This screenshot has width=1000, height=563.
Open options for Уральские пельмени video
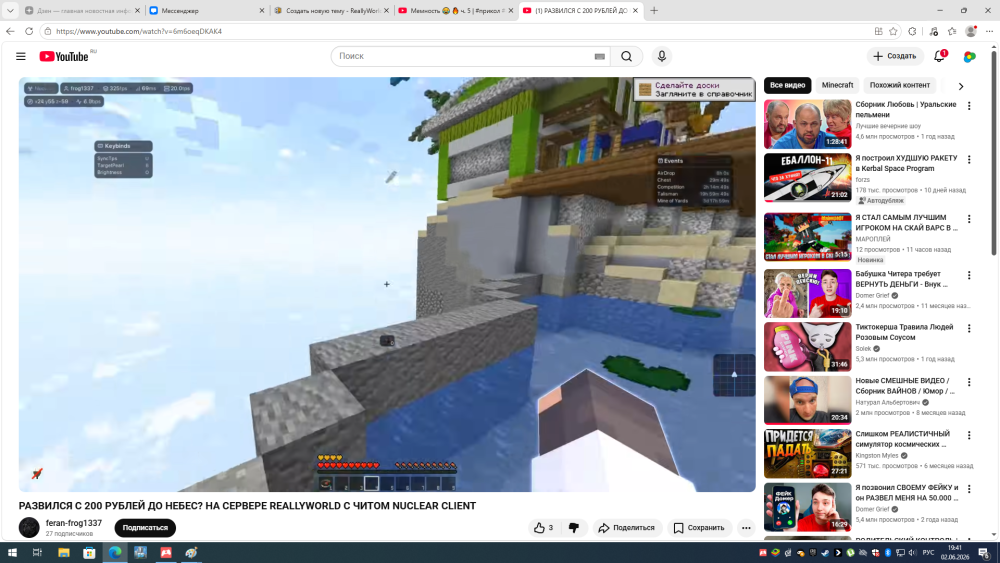pyautogui.click(x=969, y=106)
